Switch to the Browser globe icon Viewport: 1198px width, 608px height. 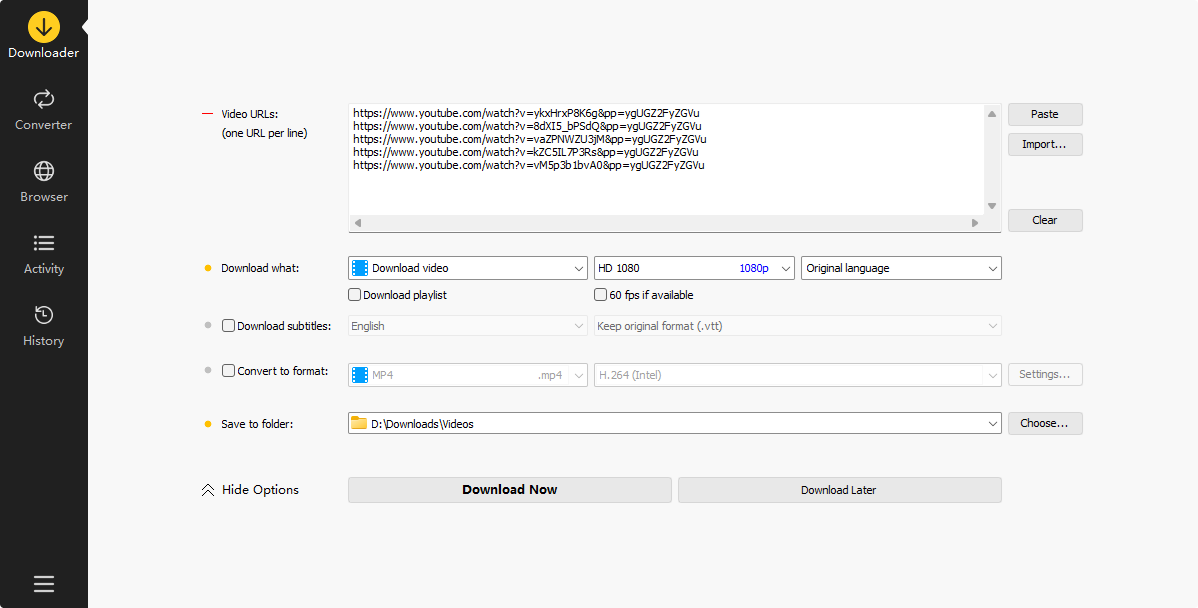(44, 171)
